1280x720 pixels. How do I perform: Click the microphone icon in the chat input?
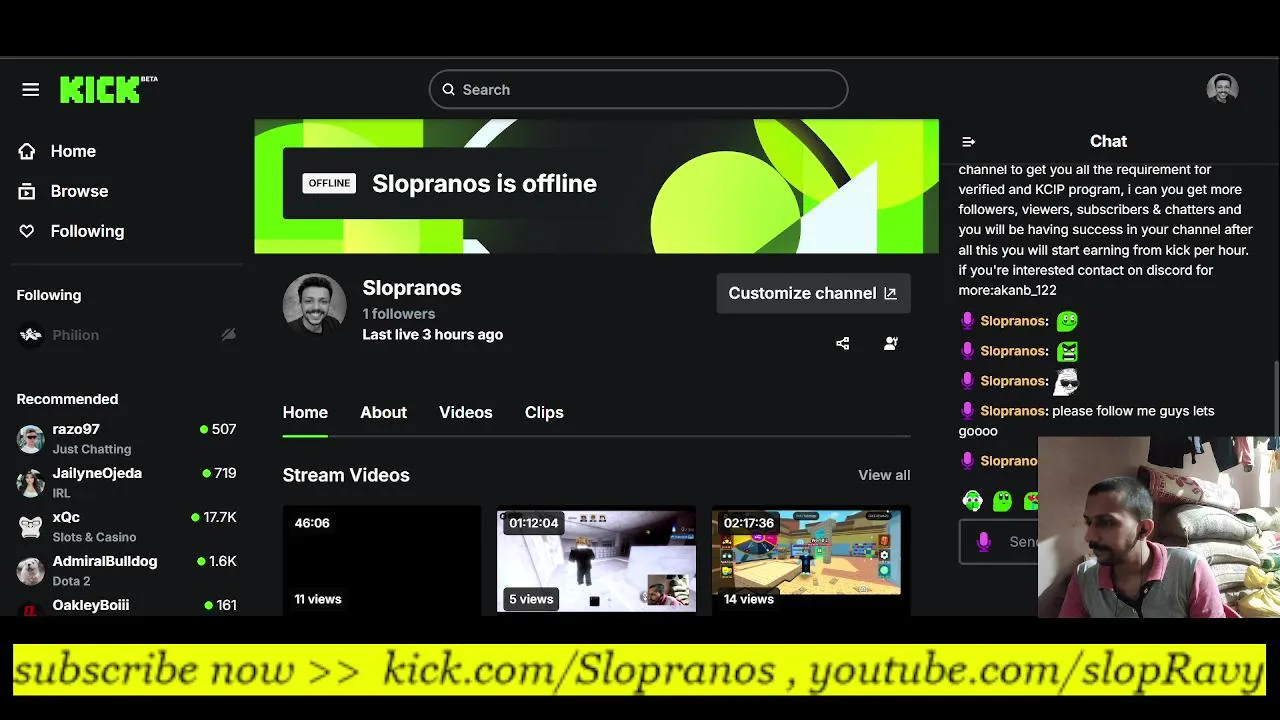984,542
